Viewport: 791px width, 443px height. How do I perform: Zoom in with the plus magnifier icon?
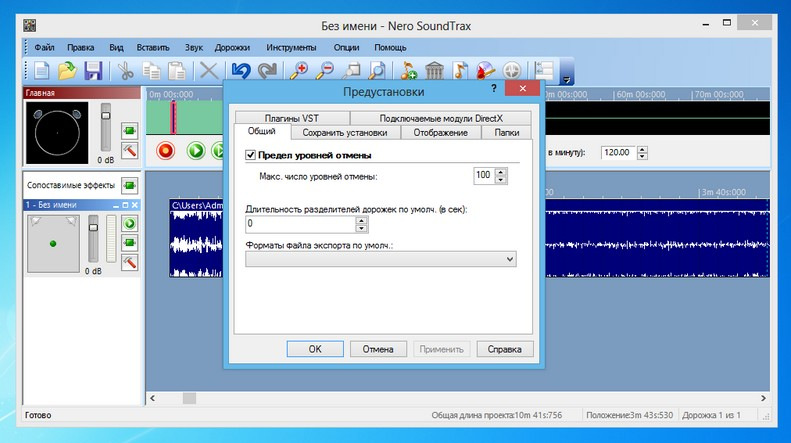[299, 71]
